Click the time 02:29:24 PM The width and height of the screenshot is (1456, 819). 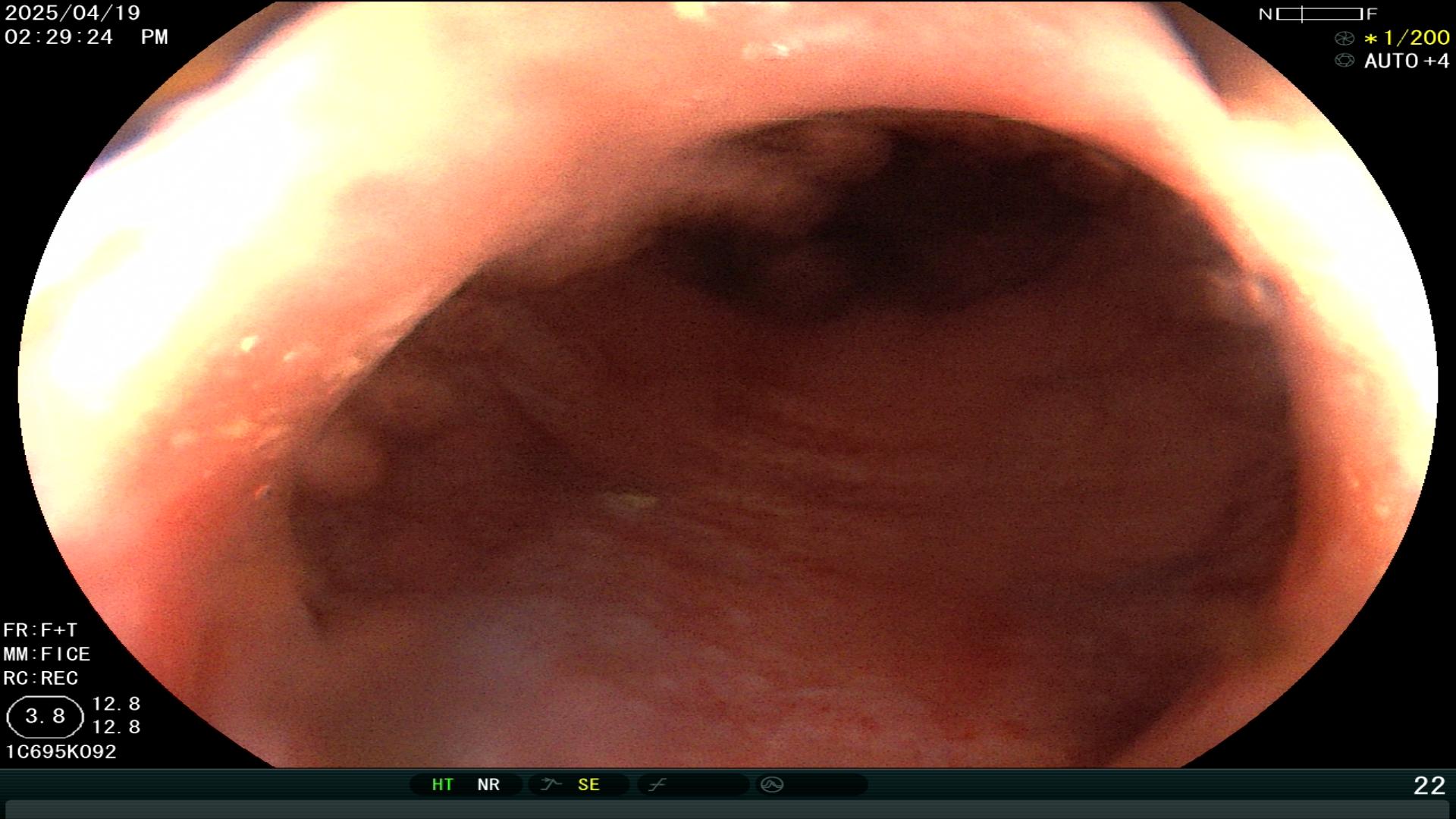pyautogui.click(x=86, y=37)
